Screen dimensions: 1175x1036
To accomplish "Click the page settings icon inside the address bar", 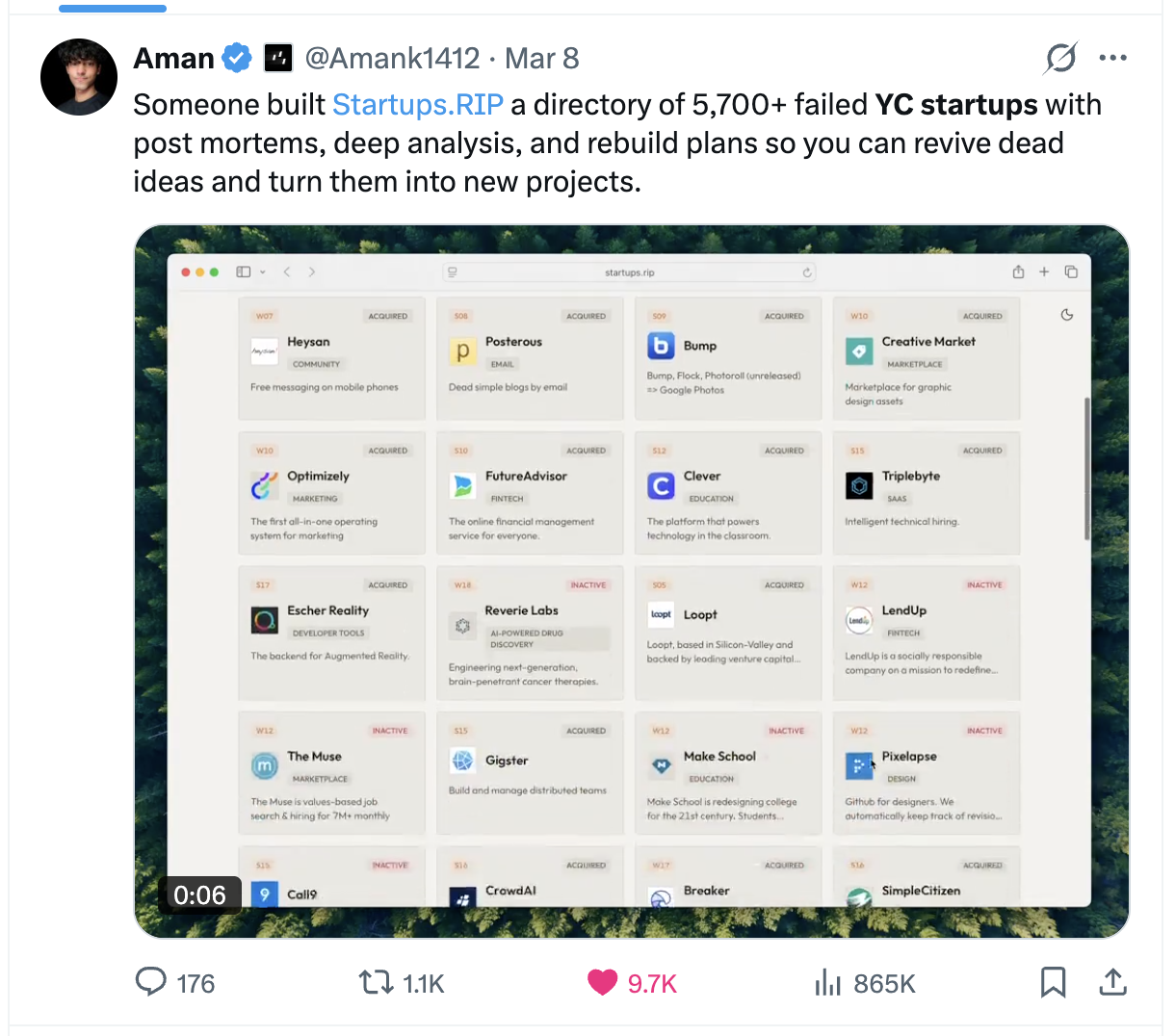I will pyautogui.click(x=451, y=272).
